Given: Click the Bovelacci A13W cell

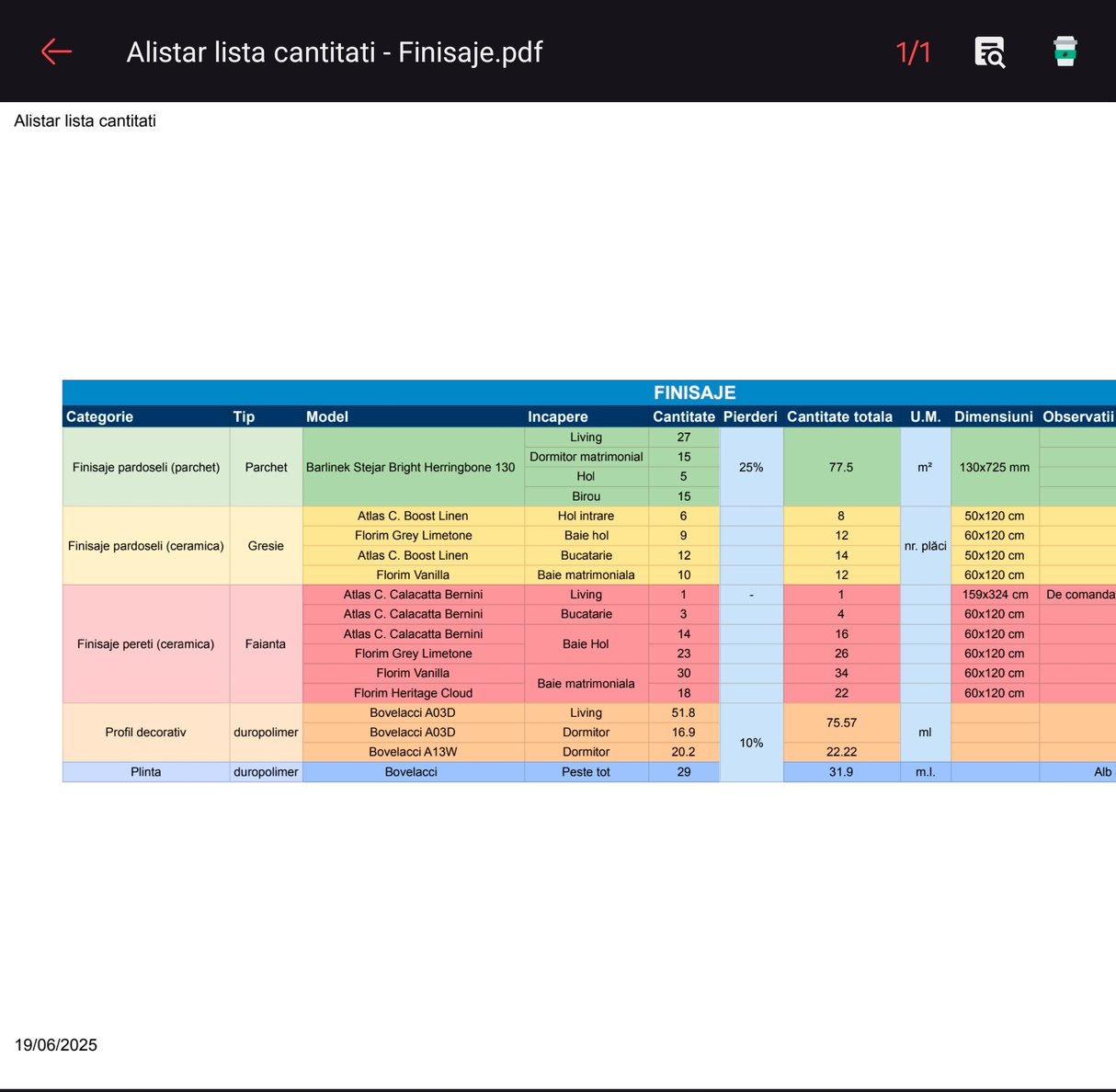Looking at the screenshot, I should [x=414, y=752].
